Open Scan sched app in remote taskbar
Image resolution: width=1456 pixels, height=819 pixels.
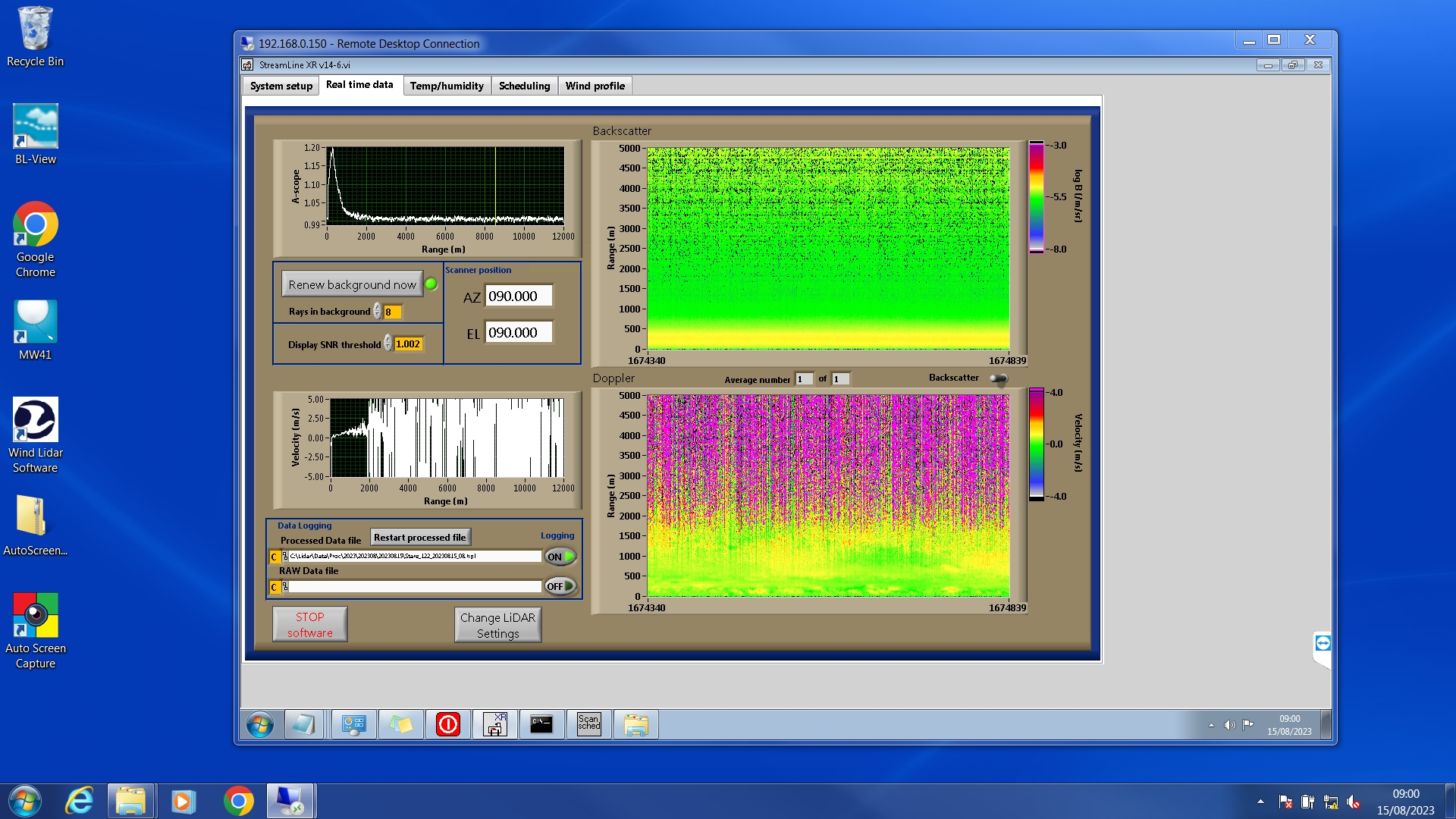588,724
